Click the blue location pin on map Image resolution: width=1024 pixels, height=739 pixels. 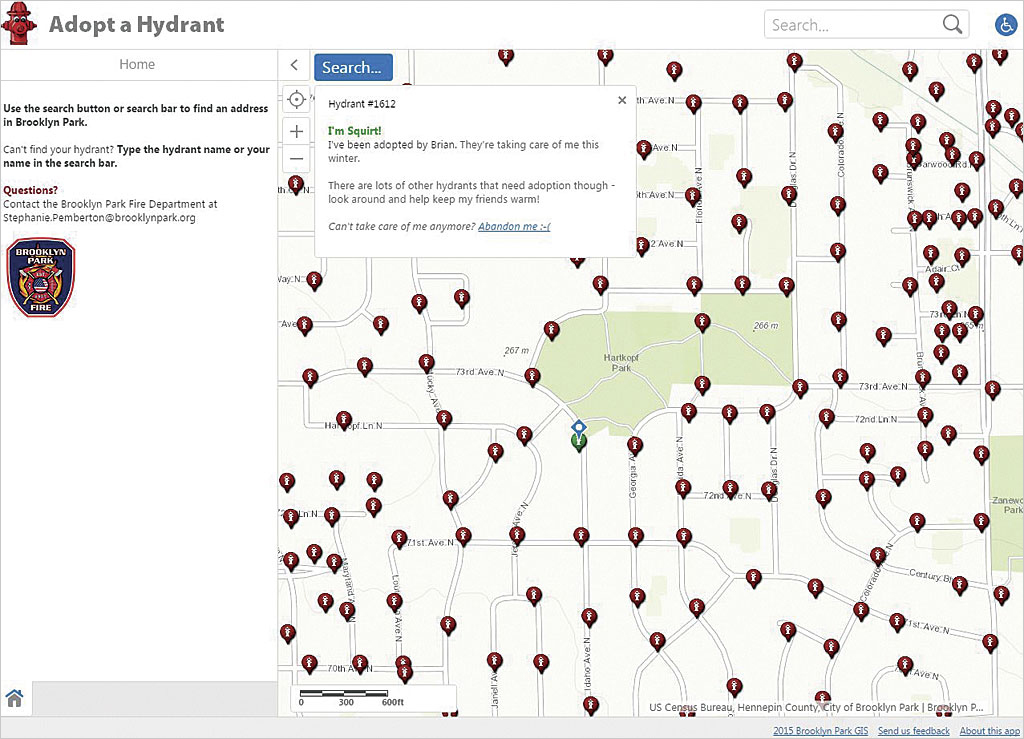click(579, 428)
